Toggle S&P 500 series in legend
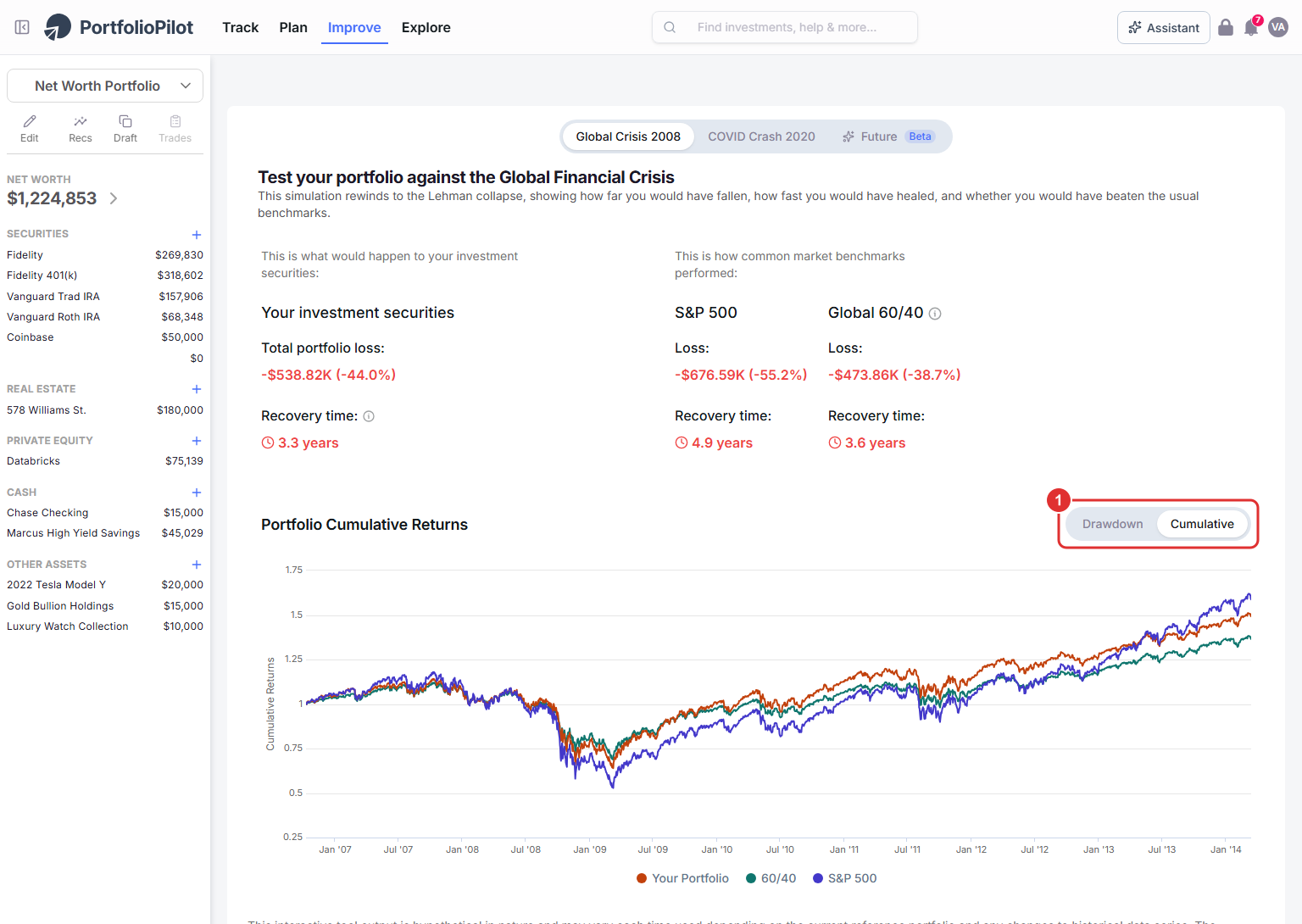 click(844, 878)
